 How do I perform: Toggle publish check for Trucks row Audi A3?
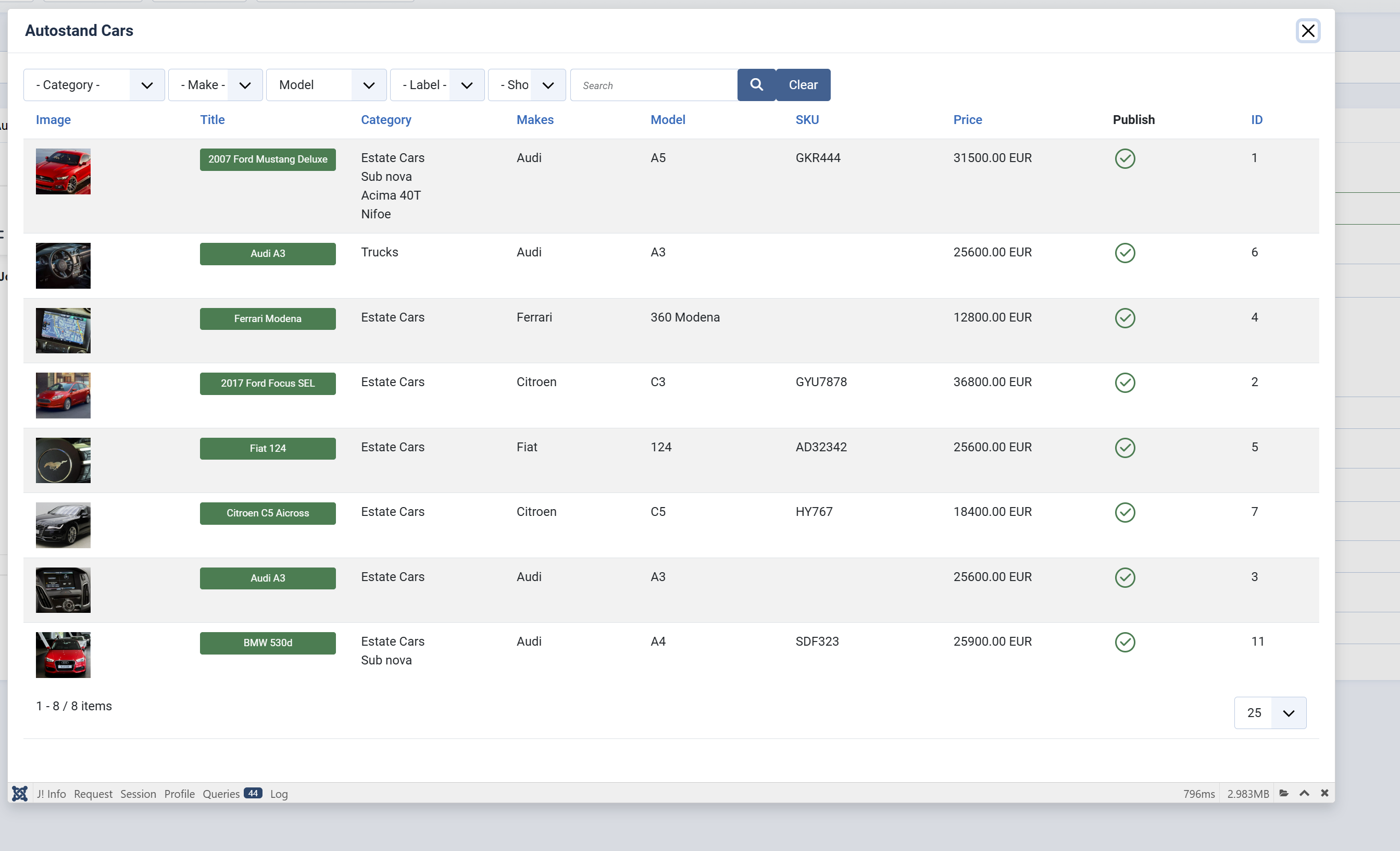point(1125,253)
